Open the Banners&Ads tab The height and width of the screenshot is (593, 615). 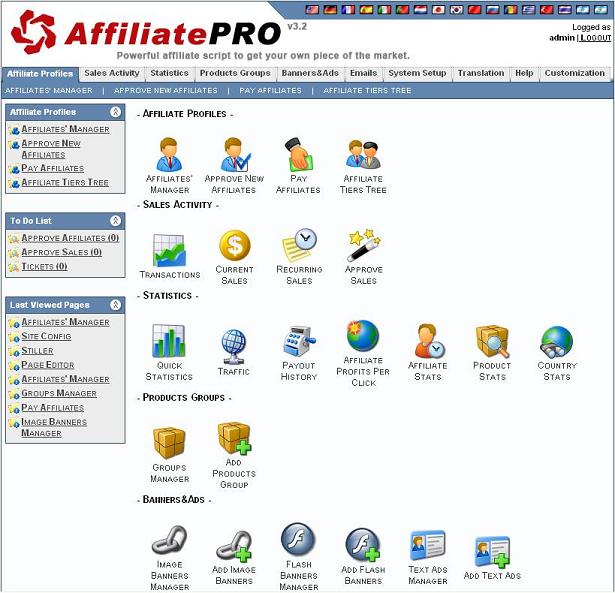310,73
